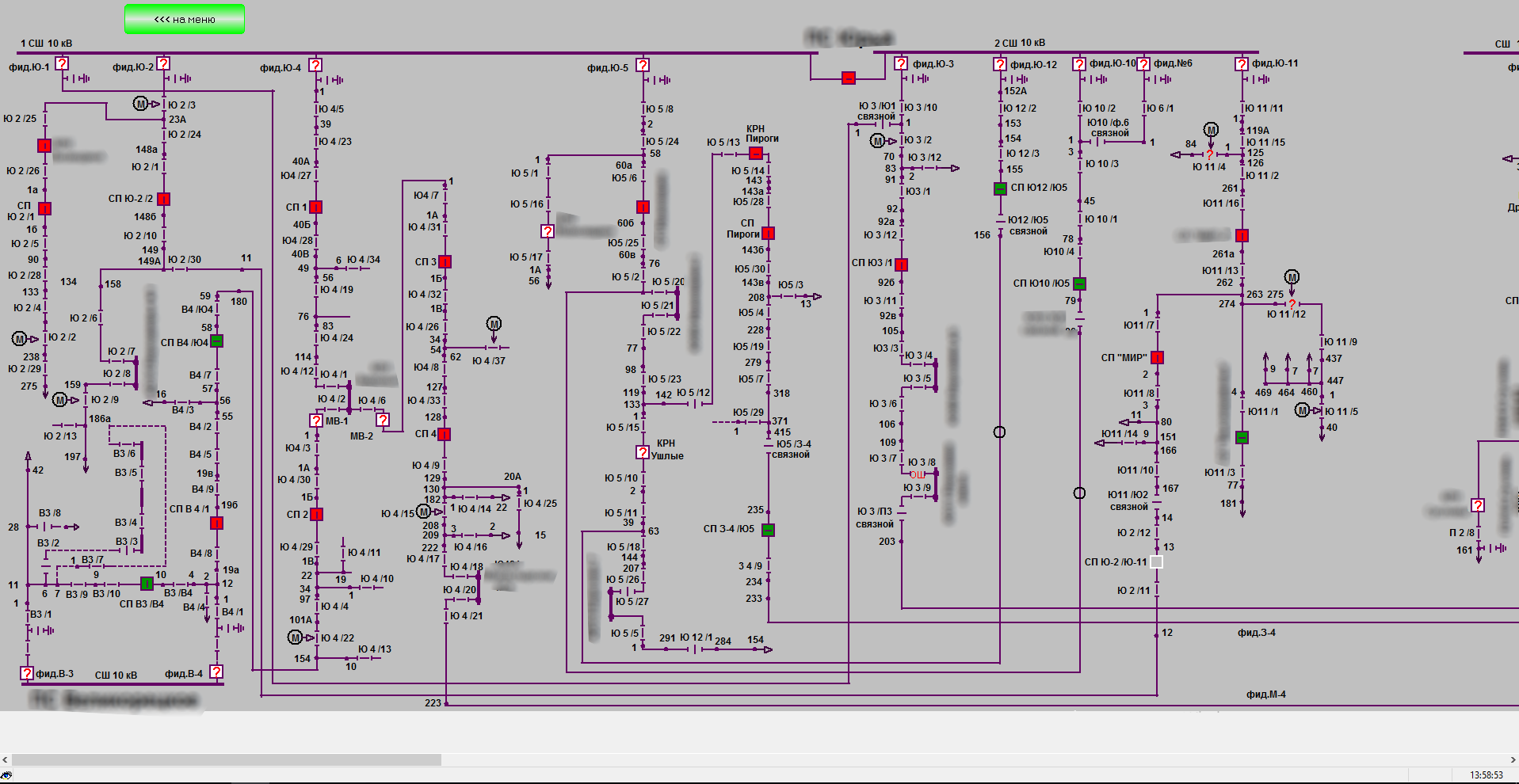
Task: Select the 'Ю05 /3-4 связной' label
Action: (792, 449)
